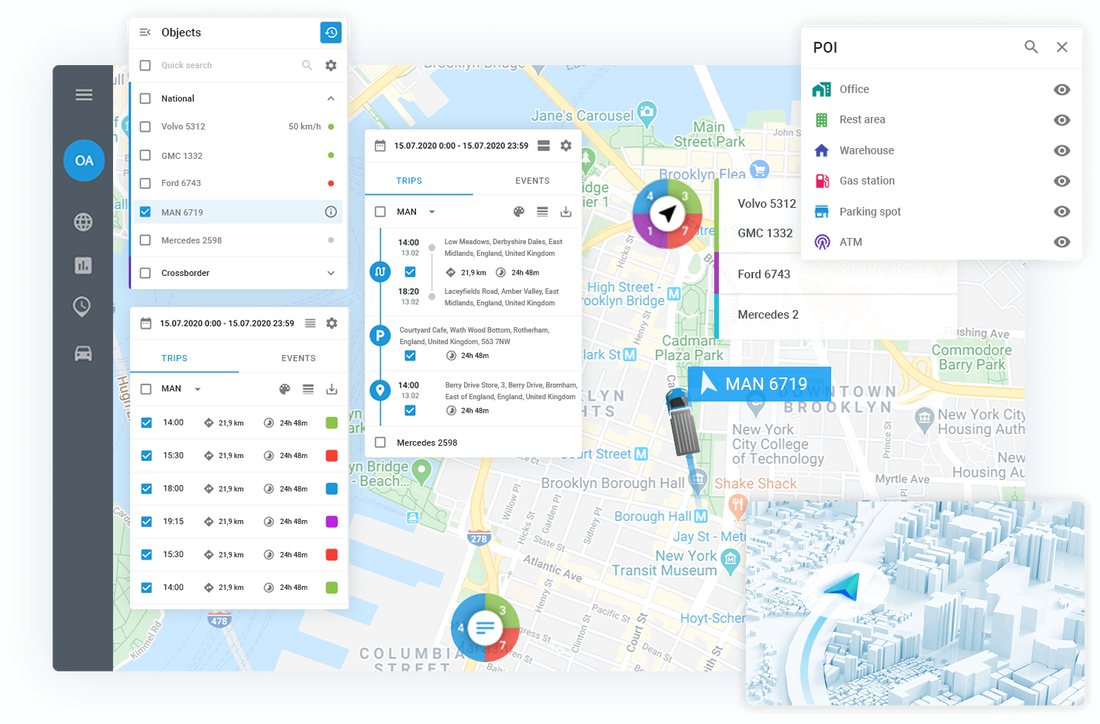1100x724 pixels.
Task: Open the reports chart icon in sidebar
Action: click(x=83, y=265)
